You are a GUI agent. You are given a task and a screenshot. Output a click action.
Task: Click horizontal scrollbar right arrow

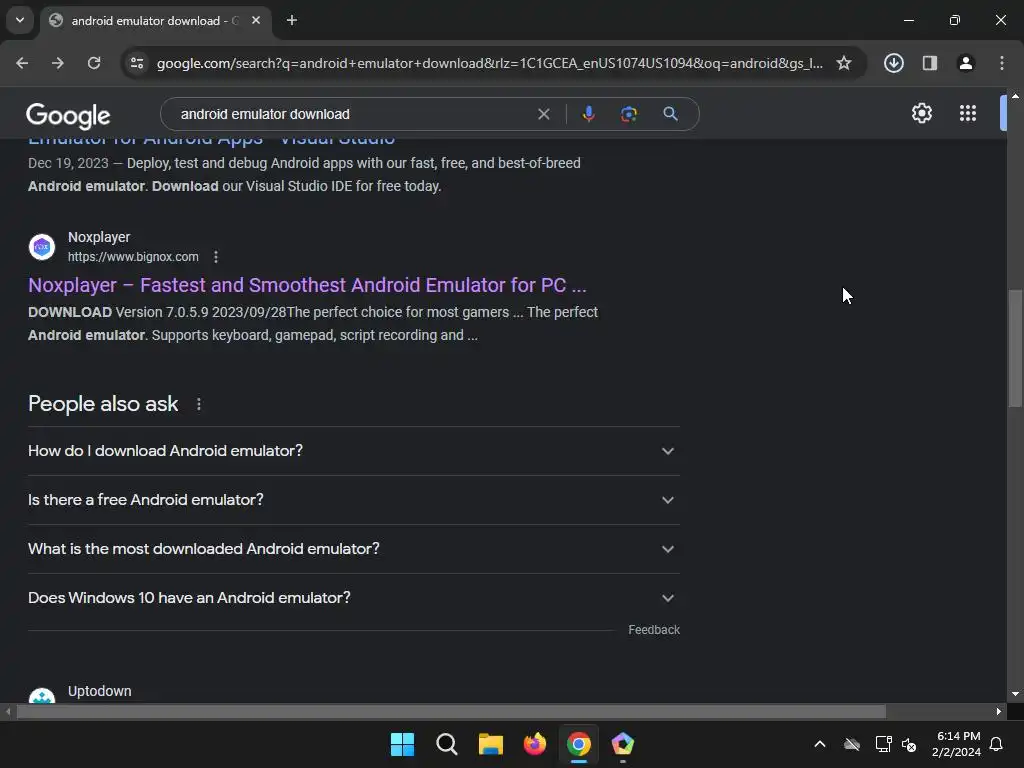coord(999,711)
